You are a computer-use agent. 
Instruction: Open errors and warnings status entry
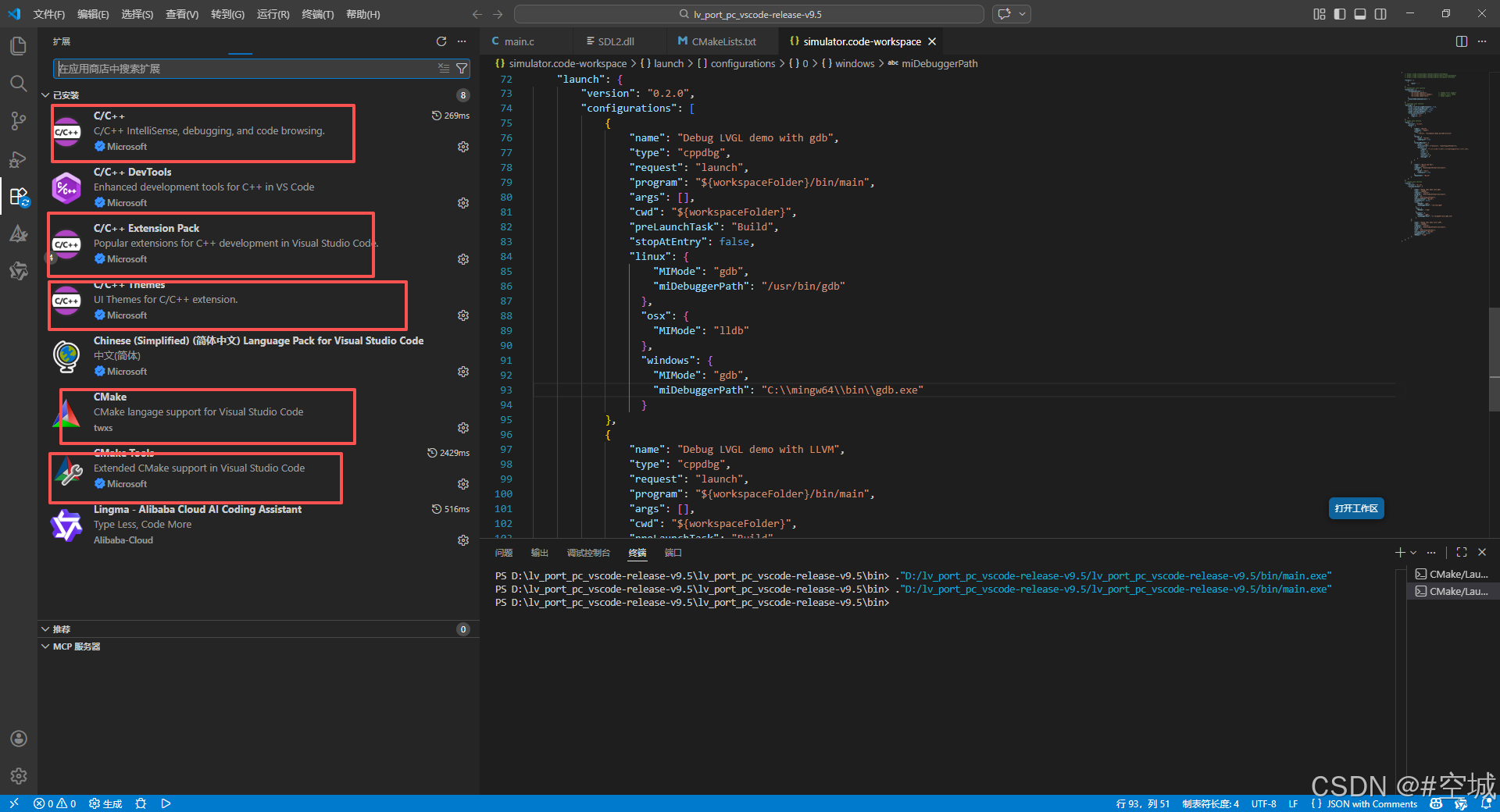click(55, 803)
